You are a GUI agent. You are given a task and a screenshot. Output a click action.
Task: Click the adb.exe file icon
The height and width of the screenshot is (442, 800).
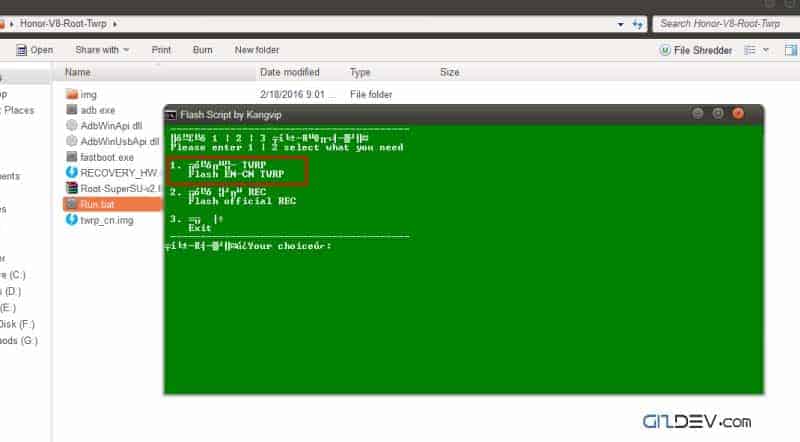(x=72, y=110)
